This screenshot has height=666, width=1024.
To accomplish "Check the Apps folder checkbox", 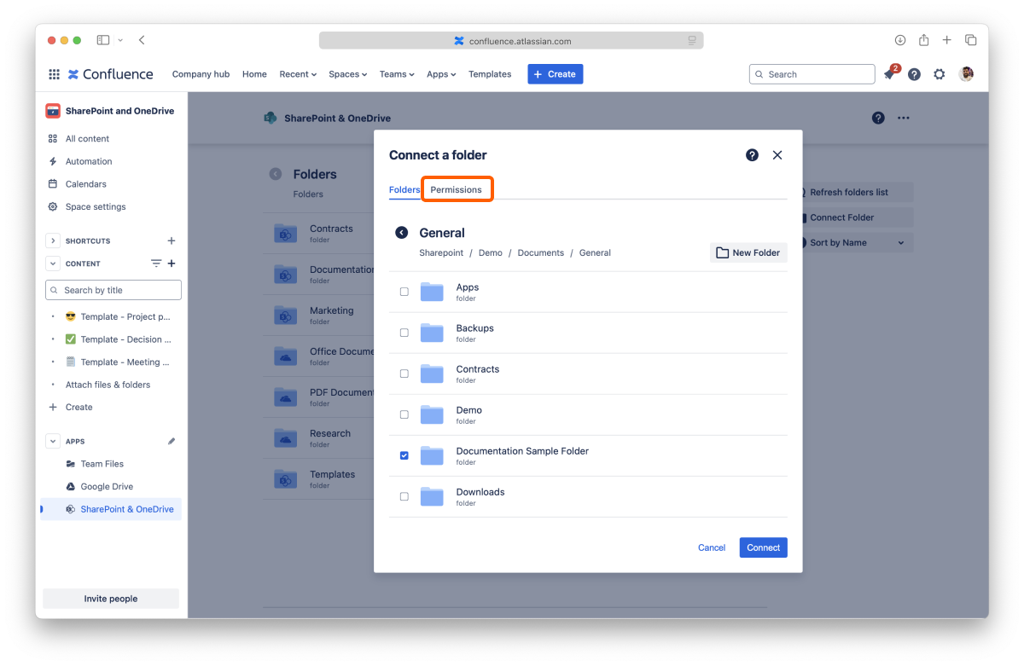I will pyautogui.click(x=404, y=292).
